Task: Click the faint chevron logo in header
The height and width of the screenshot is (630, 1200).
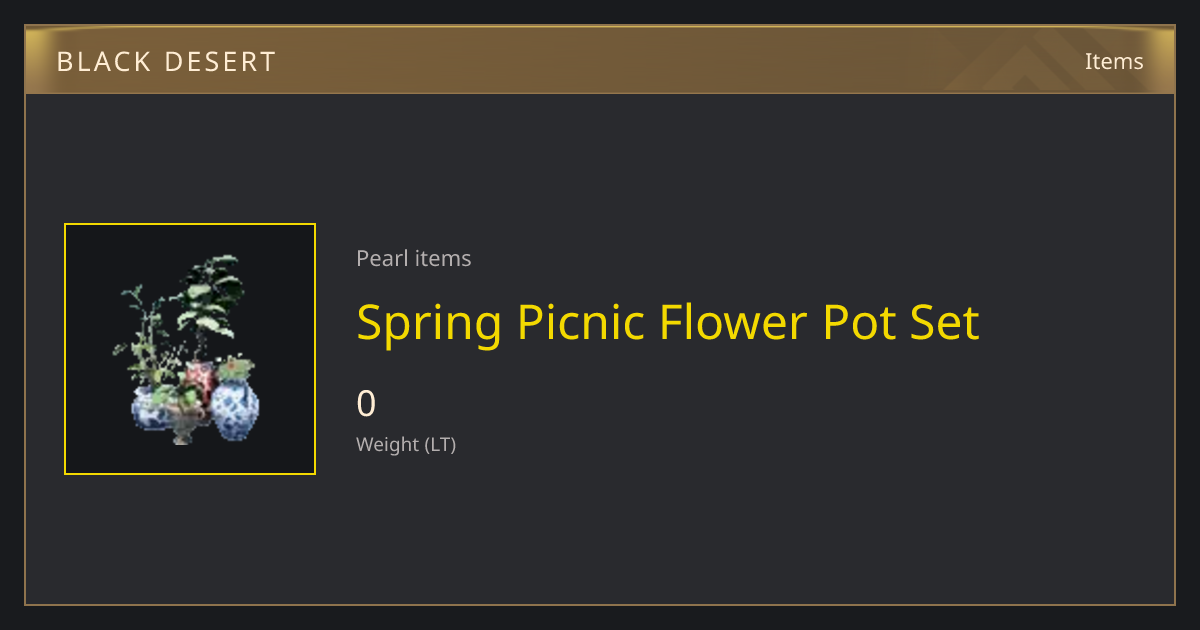Action: 1028,60
